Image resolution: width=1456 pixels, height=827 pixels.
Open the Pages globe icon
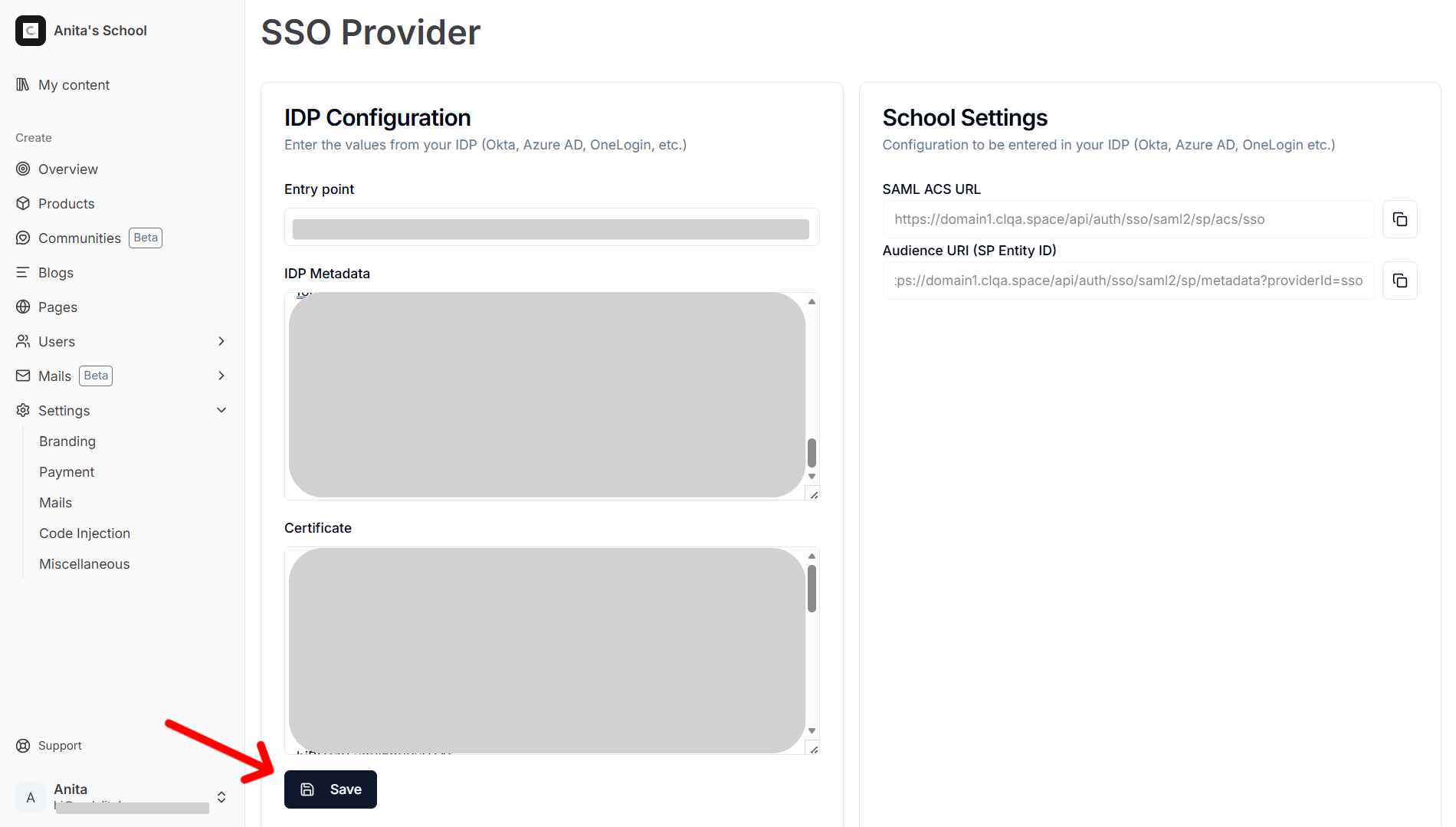pyautogui.click(x=24, y=307)
